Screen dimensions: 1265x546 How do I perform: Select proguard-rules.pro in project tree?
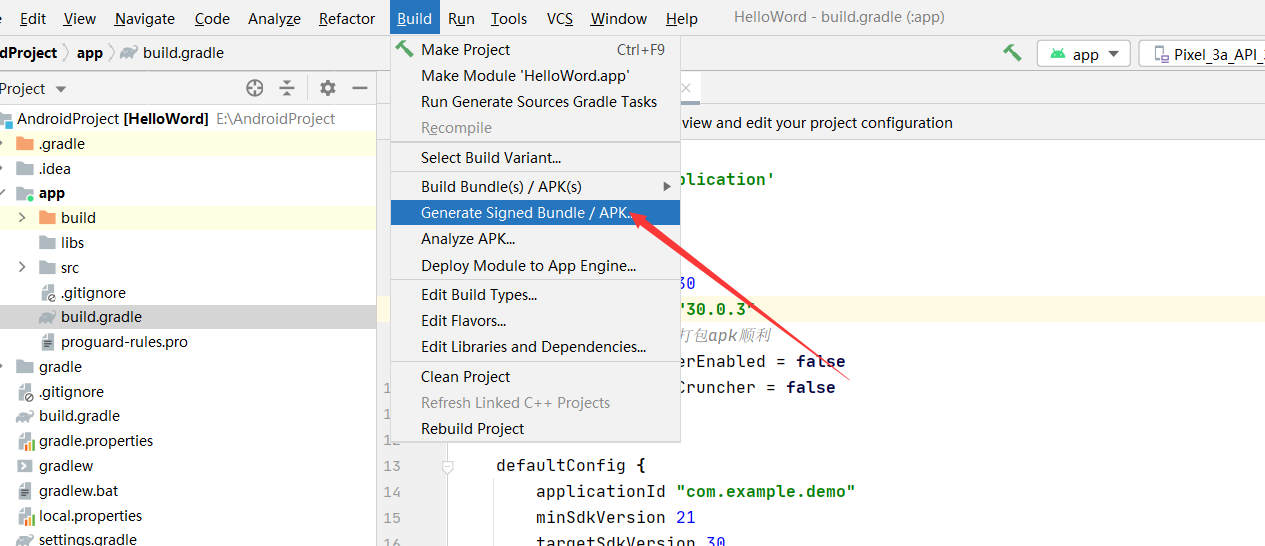tap(124, 342)
